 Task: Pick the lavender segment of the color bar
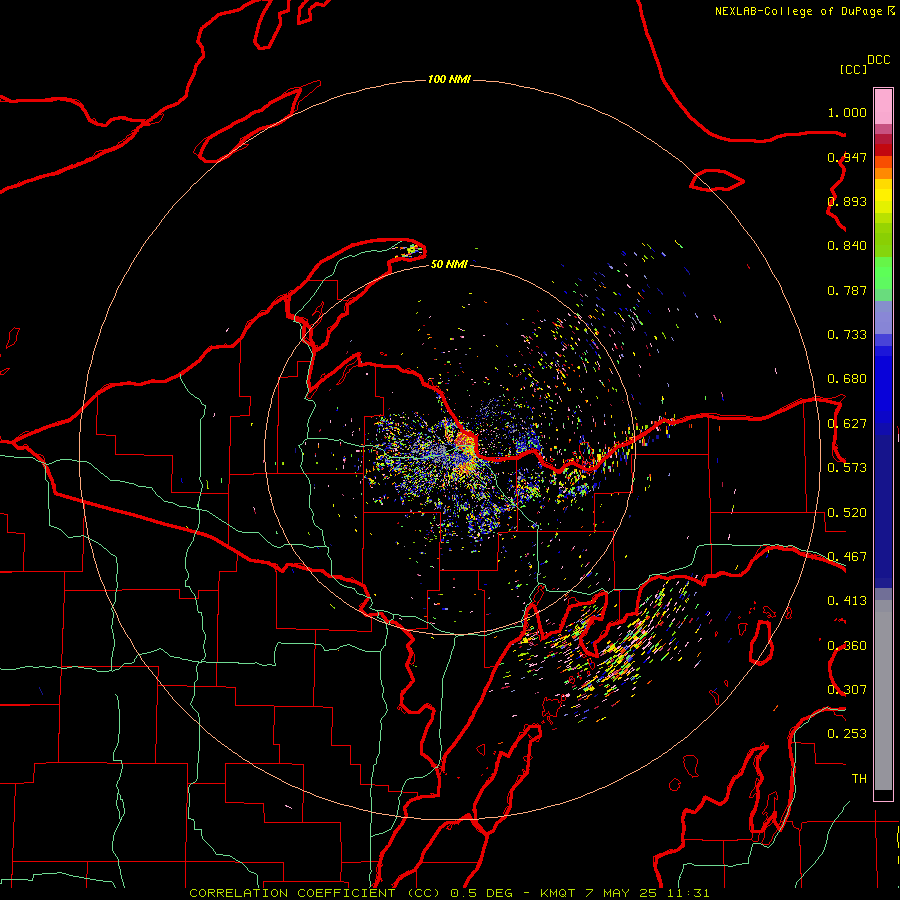tap(883, 317)
